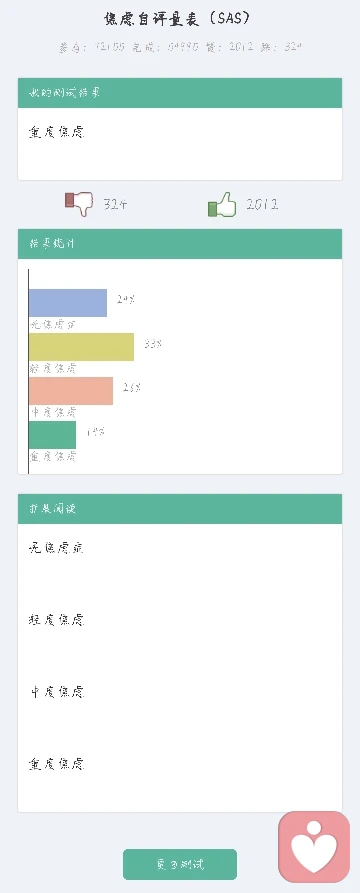
Task: Open the pink heart floating icon
Action: pos(314,847)
